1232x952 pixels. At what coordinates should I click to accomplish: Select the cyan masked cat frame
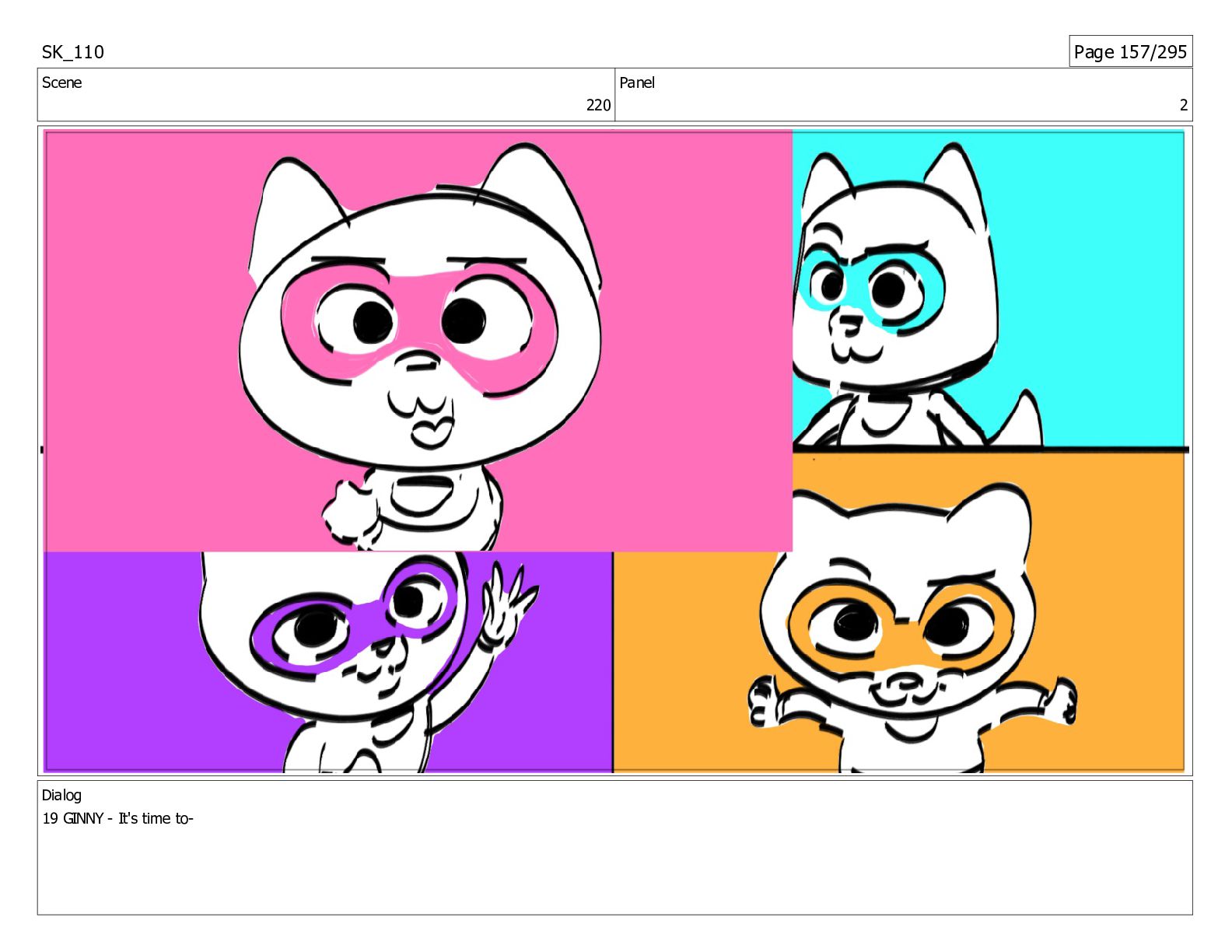tap(989, 289)
